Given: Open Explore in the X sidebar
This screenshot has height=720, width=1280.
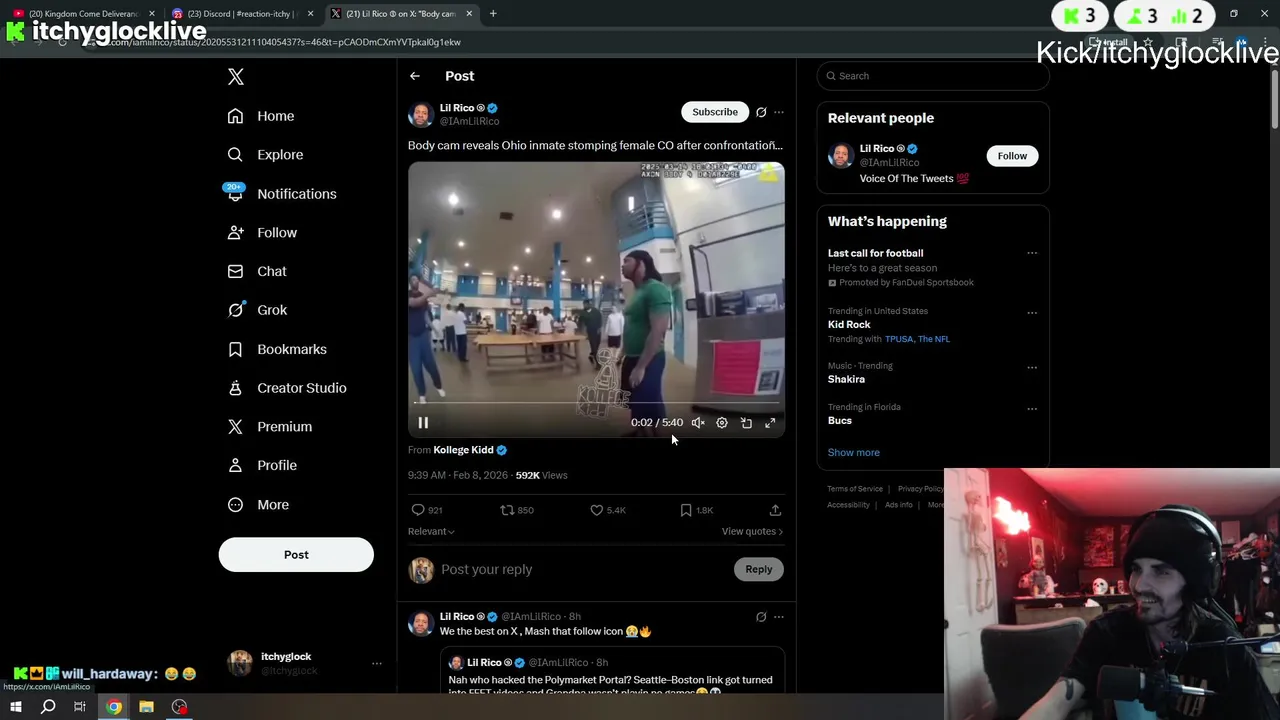Looking at the screenshot, I should [x=265, y=155].
